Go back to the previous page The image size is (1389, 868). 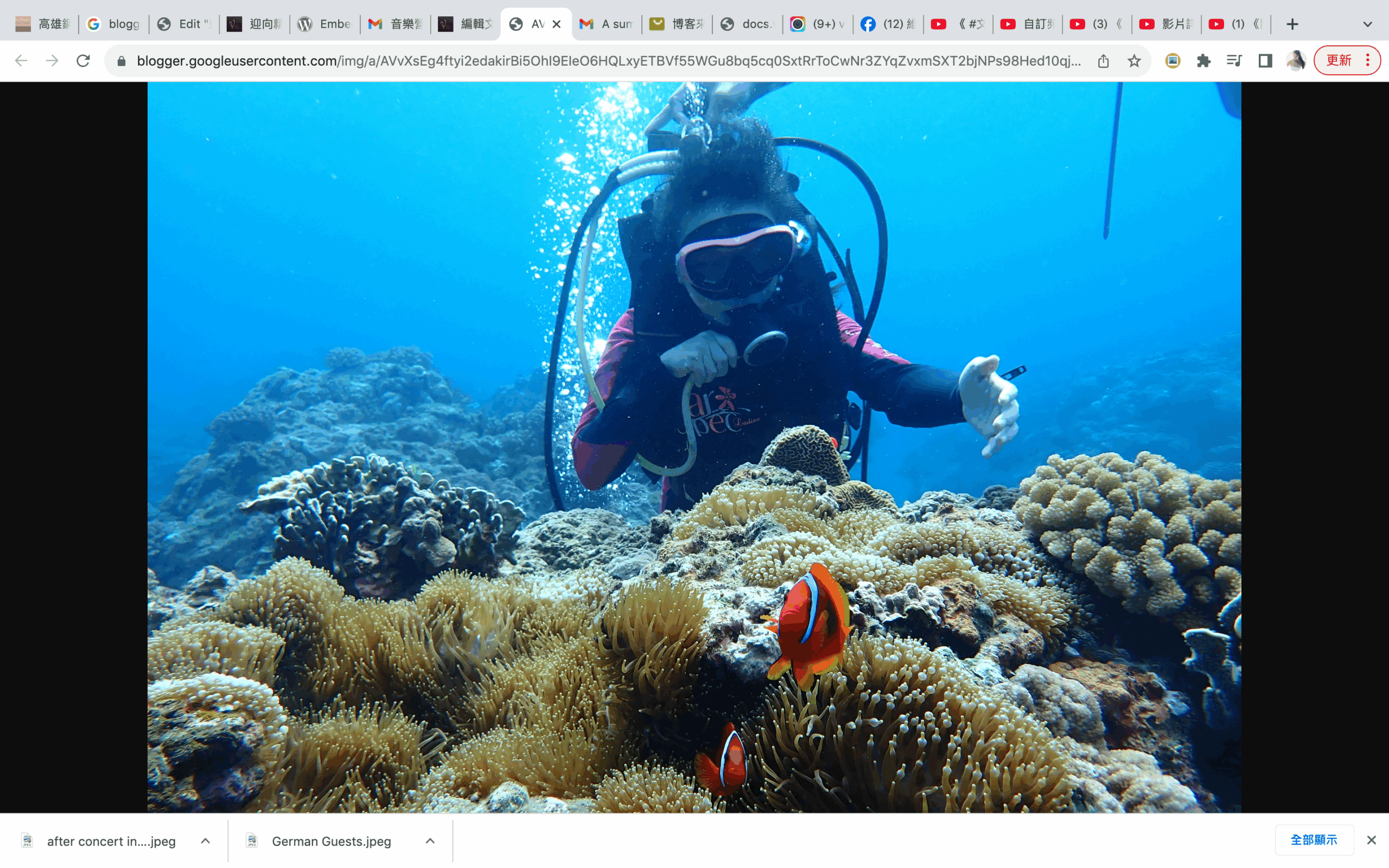[x=21, y=60]
